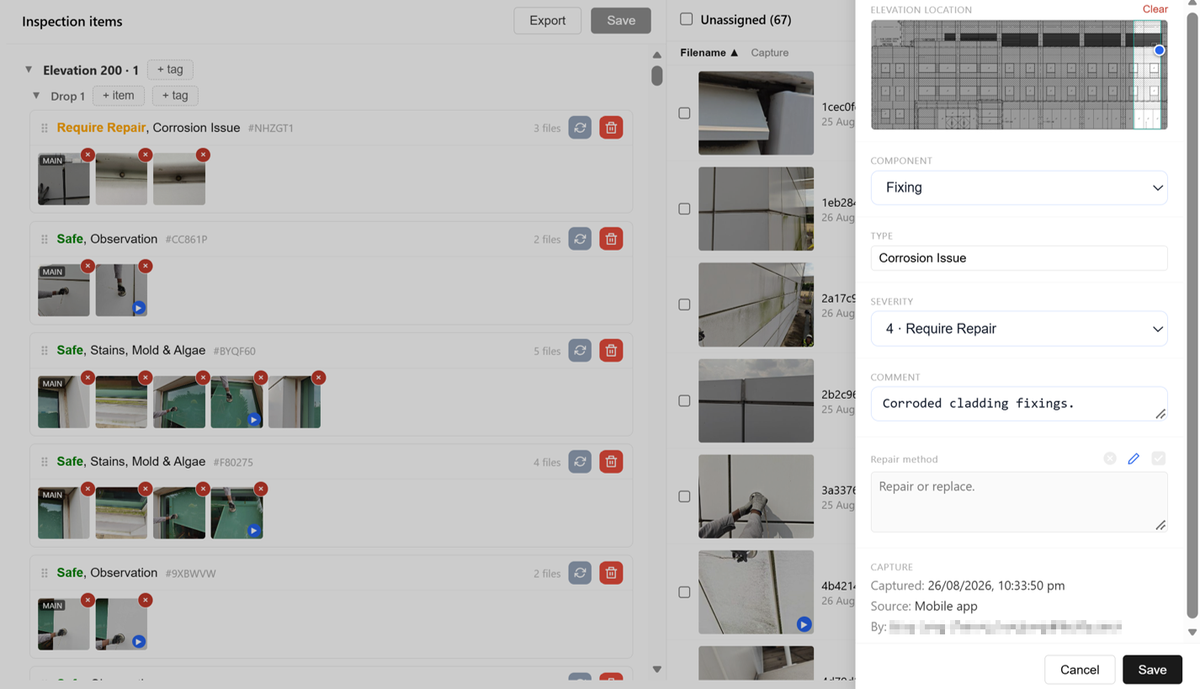The width and height of the screenshot is (1200, 689).
Task: Open the Component dropdown showing Fixing
Action: tap(1019, 188)
